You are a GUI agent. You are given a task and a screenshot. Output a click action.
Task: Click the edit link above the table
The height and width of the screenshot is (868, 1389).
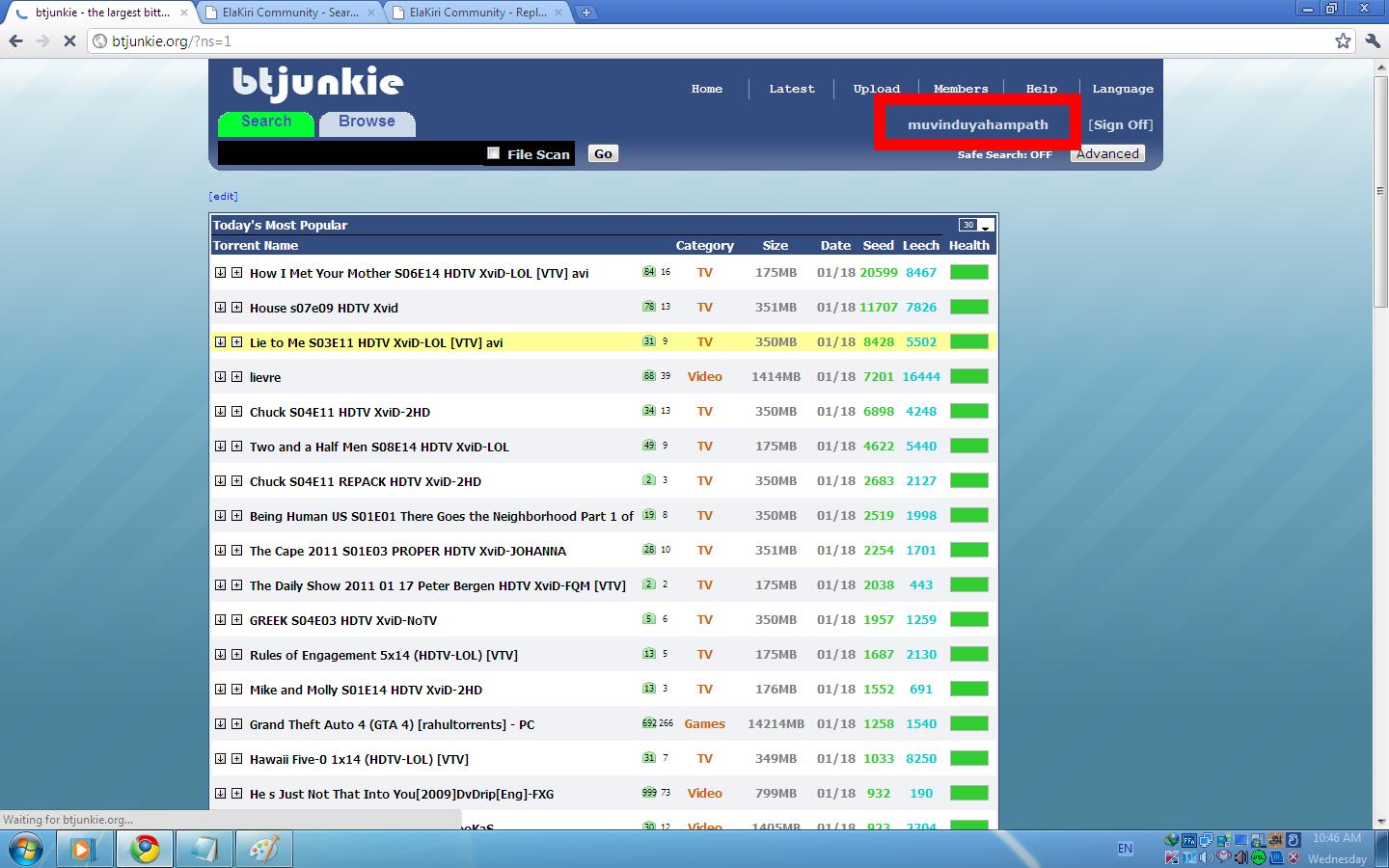tap(223, 196)
